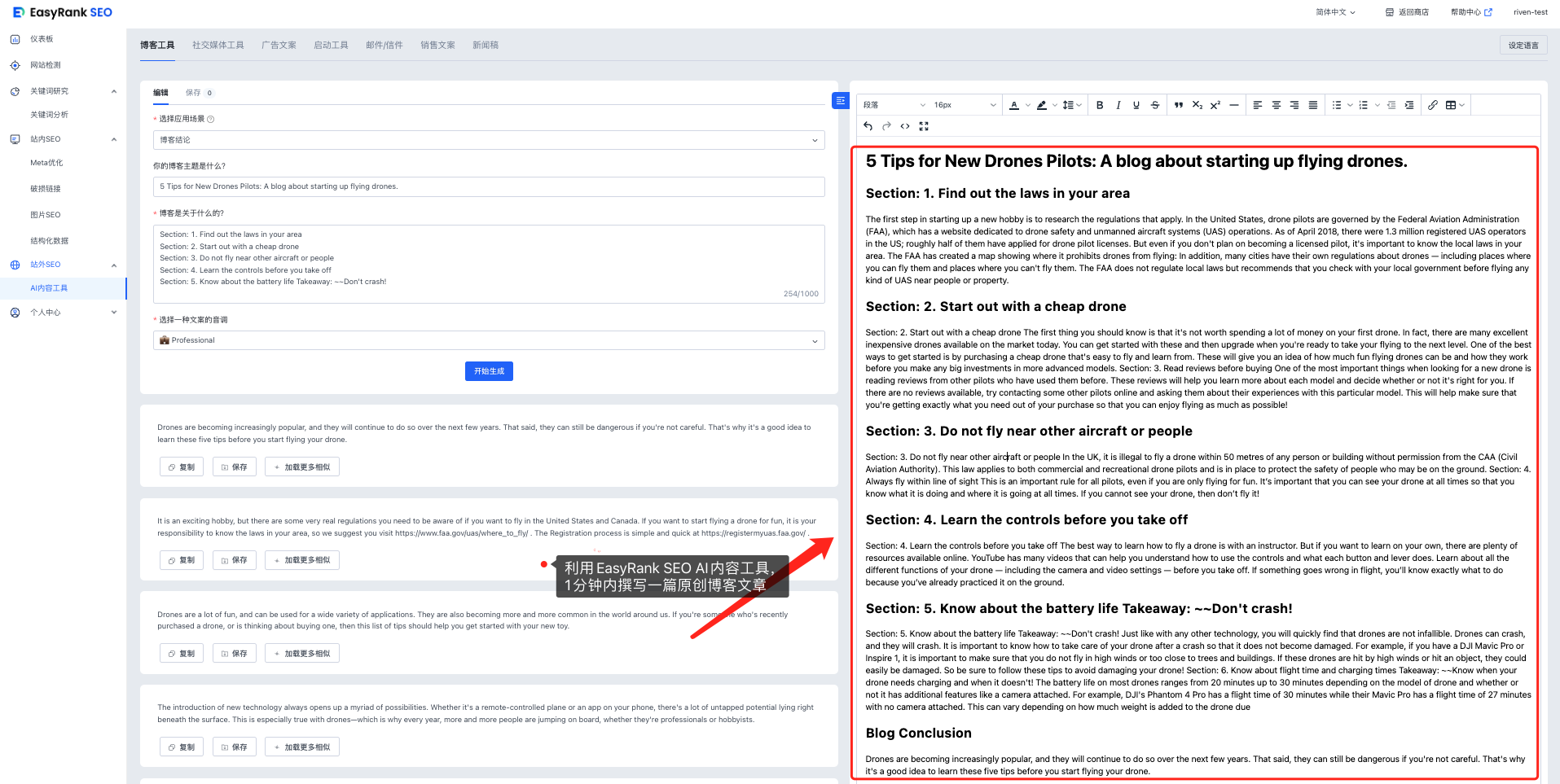1560x784 pixels.
Task: Copy the first generated result 'Drones are becoming'
Action: (182, 467)
